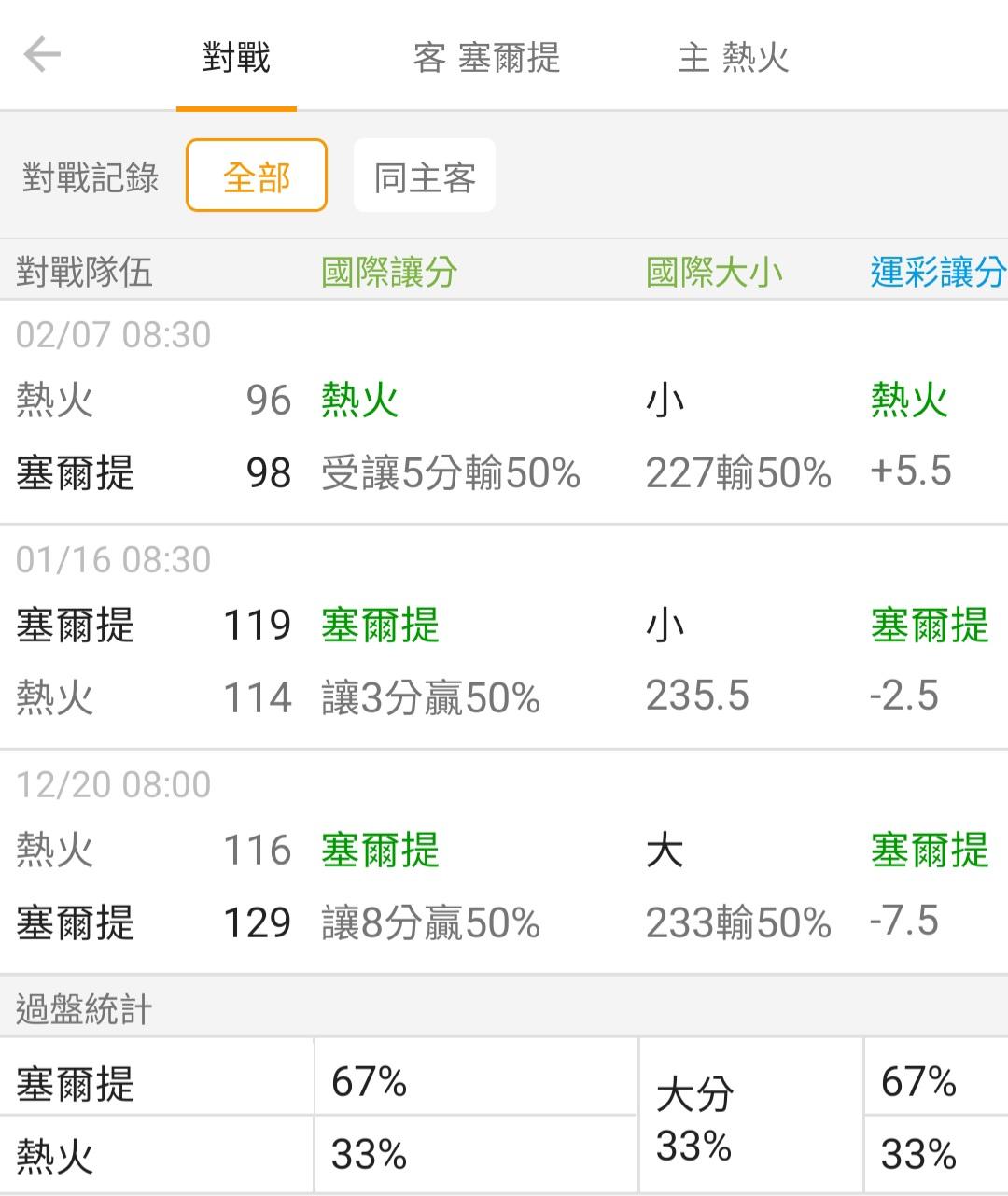
Task: Click 塞爾提 row in 過盤統計 table
Action: [x=76, y=1083]
